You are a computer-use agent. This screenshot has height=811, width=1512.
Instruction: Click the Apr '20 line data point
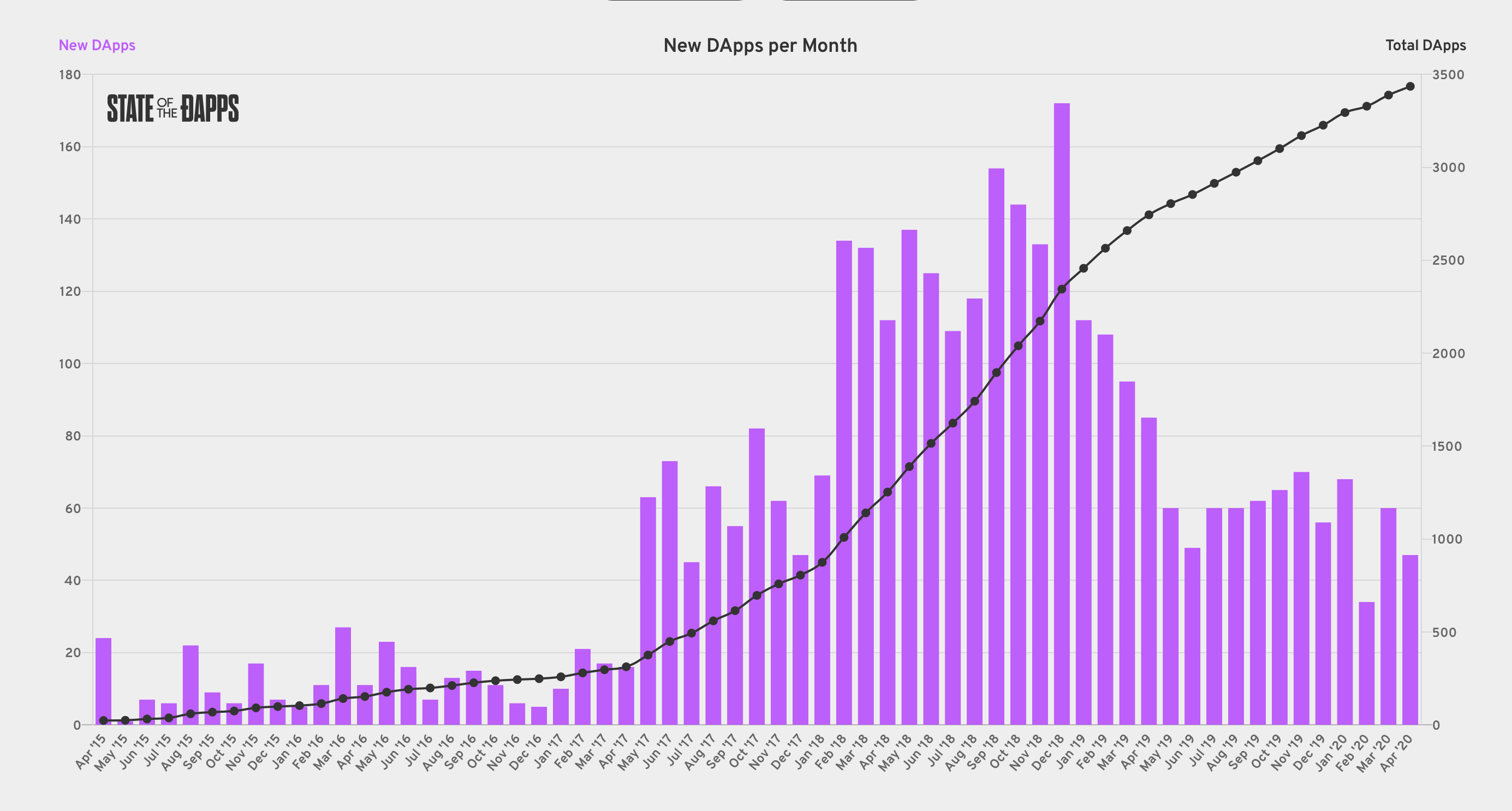pyautogui.click(x=1410, y=86)
